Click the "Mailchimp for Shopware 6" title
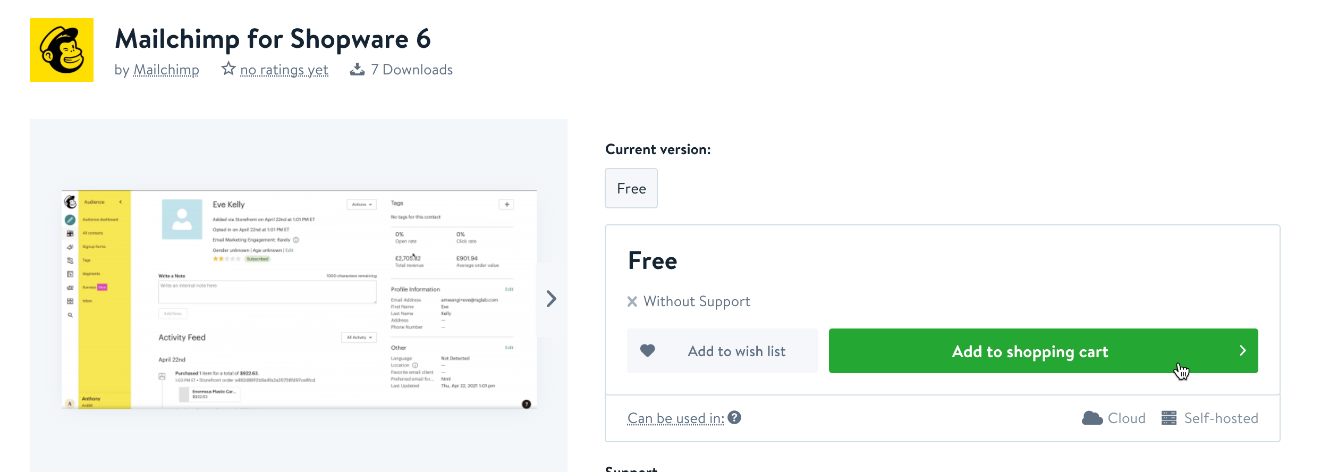 click(x=273, y=38)
